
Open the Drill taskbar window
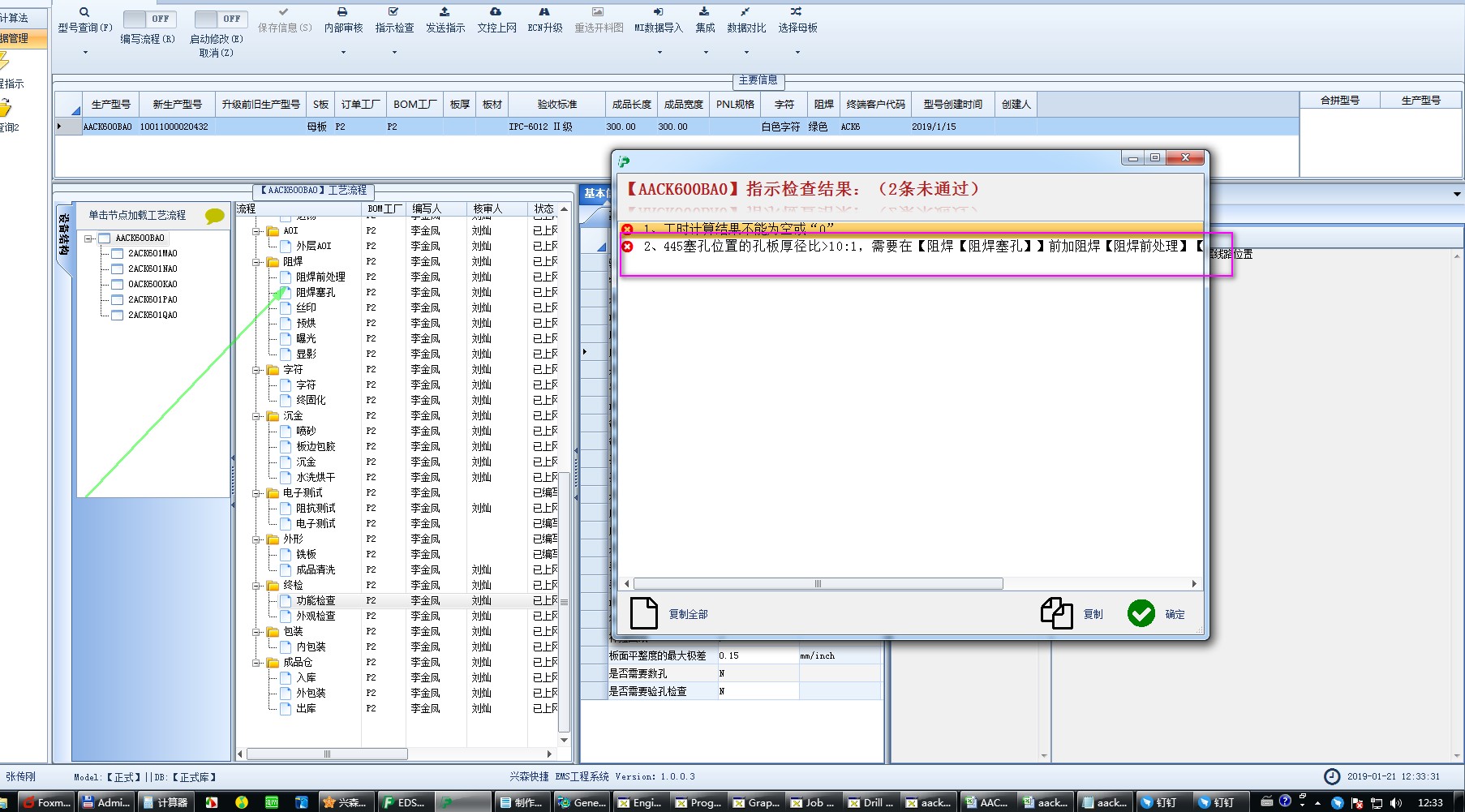pos(872,802)
